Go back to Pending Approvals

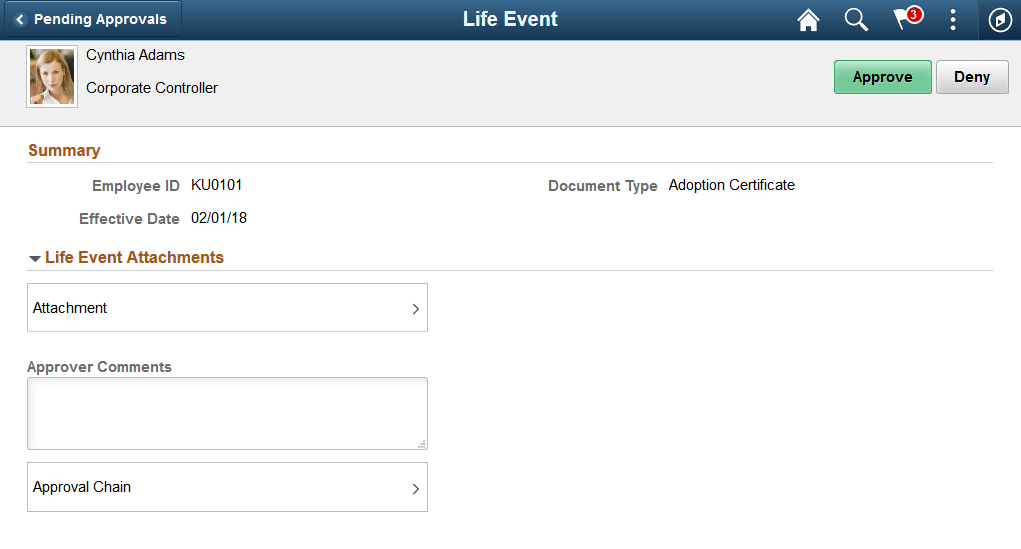click(92, 20)
